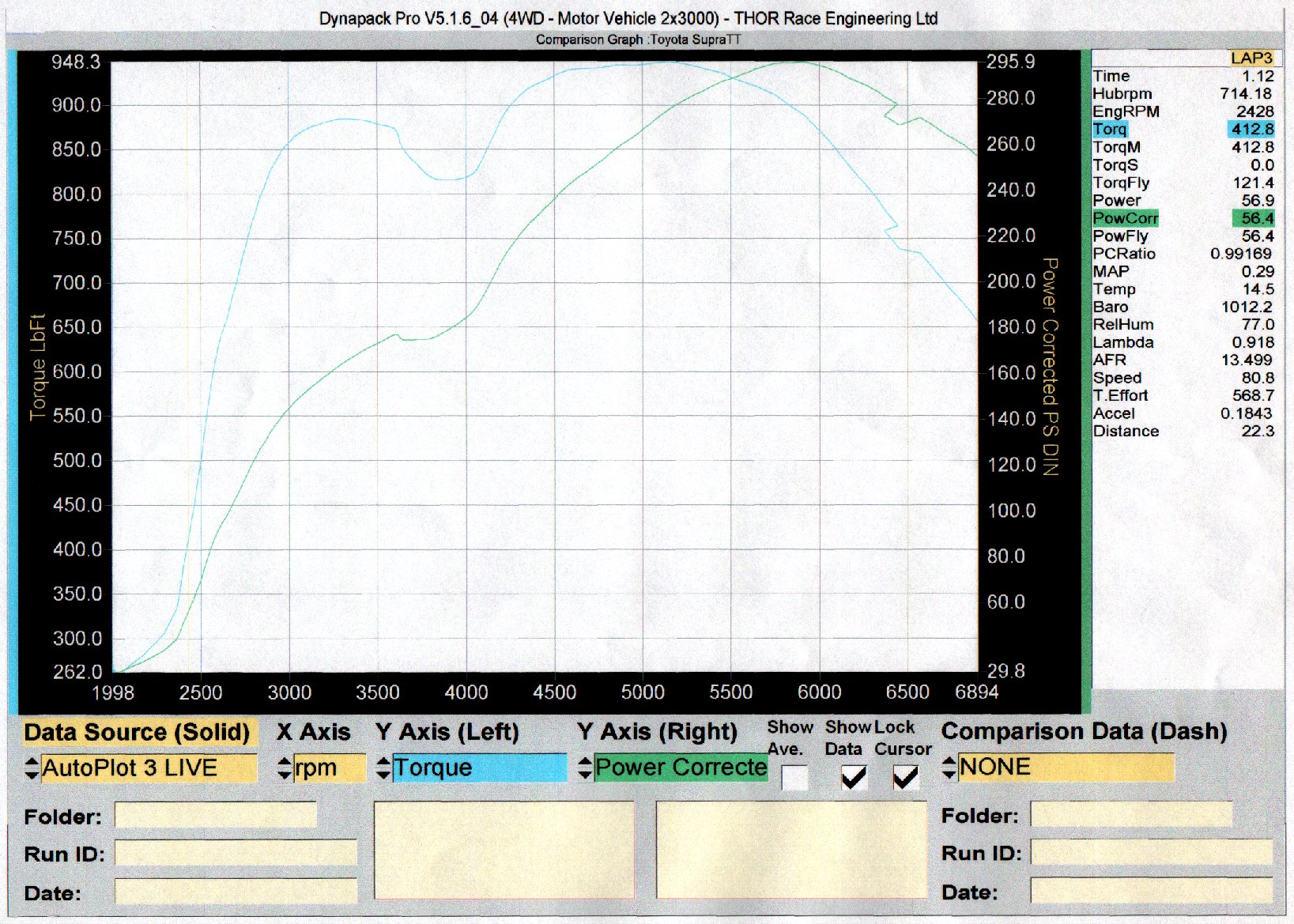The image size is (1294, 924).
Task: Click the Comparison Data Date field
Action: point(1151,891)
